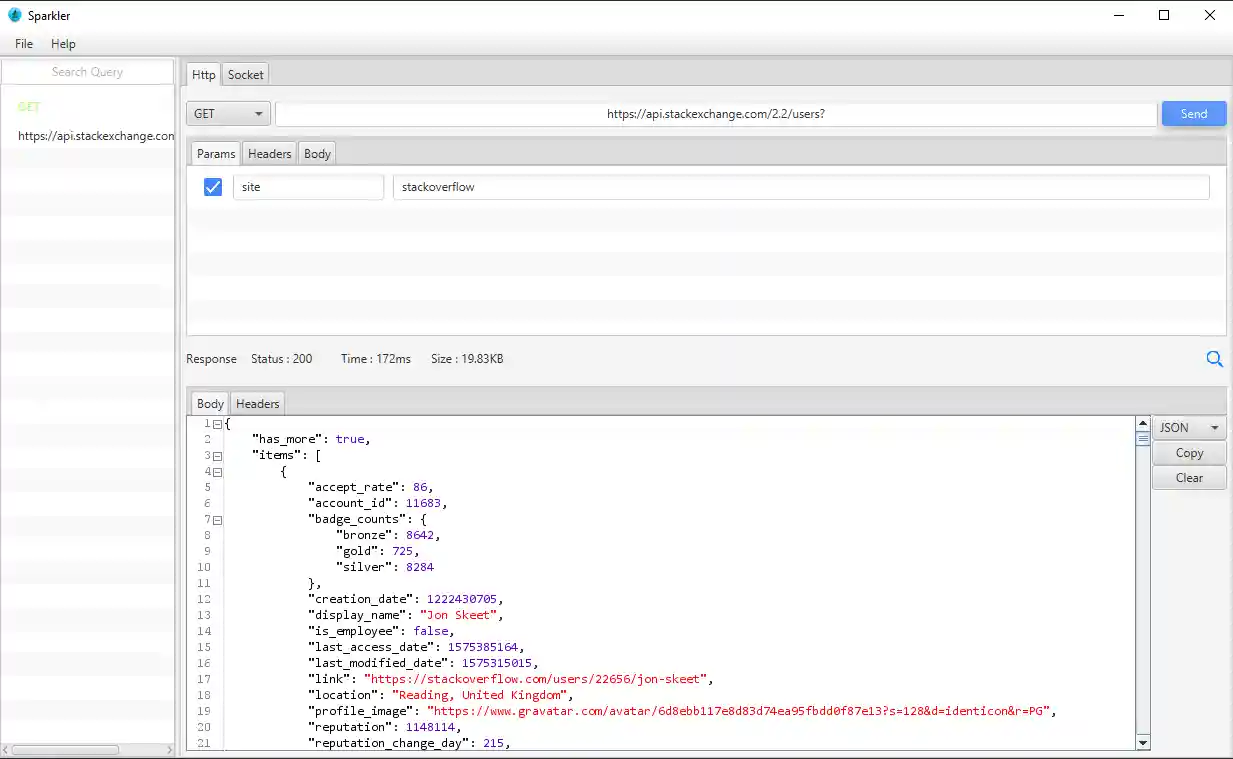Click the magnifier search icon in response bar

(1214, 359)
